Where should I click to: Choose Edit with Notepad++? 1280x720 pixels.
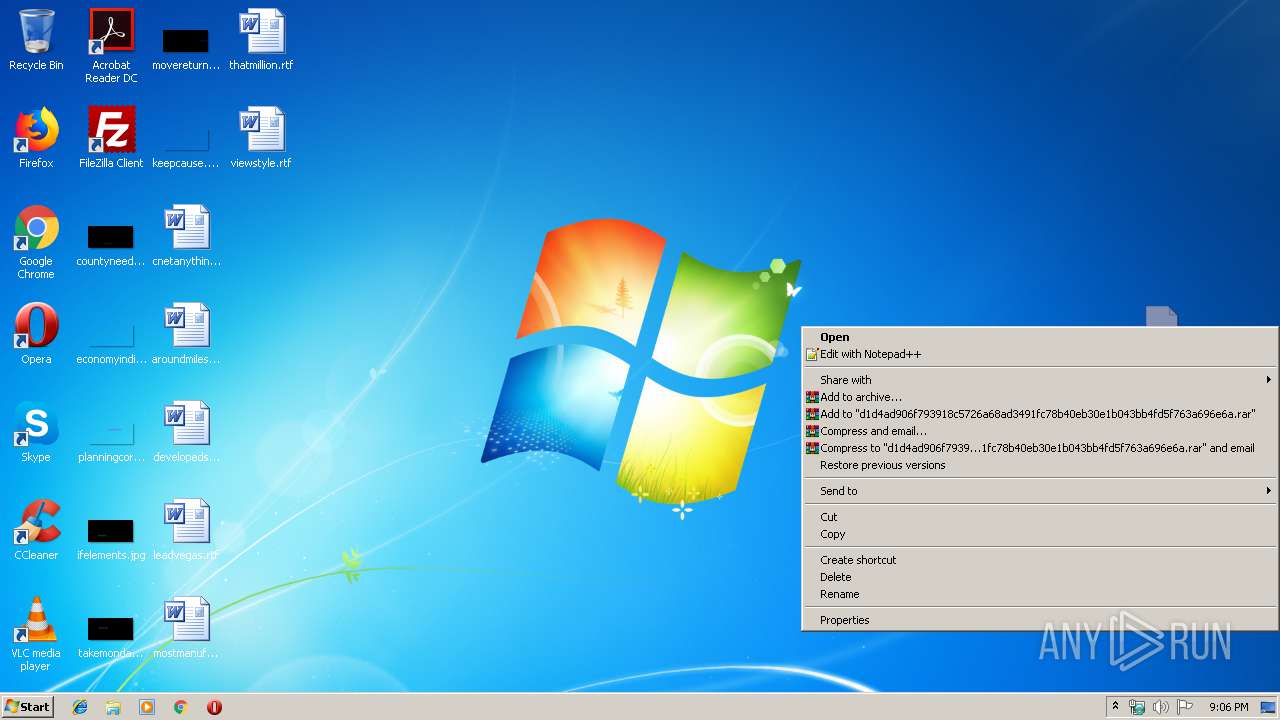tap(1040, 354)
